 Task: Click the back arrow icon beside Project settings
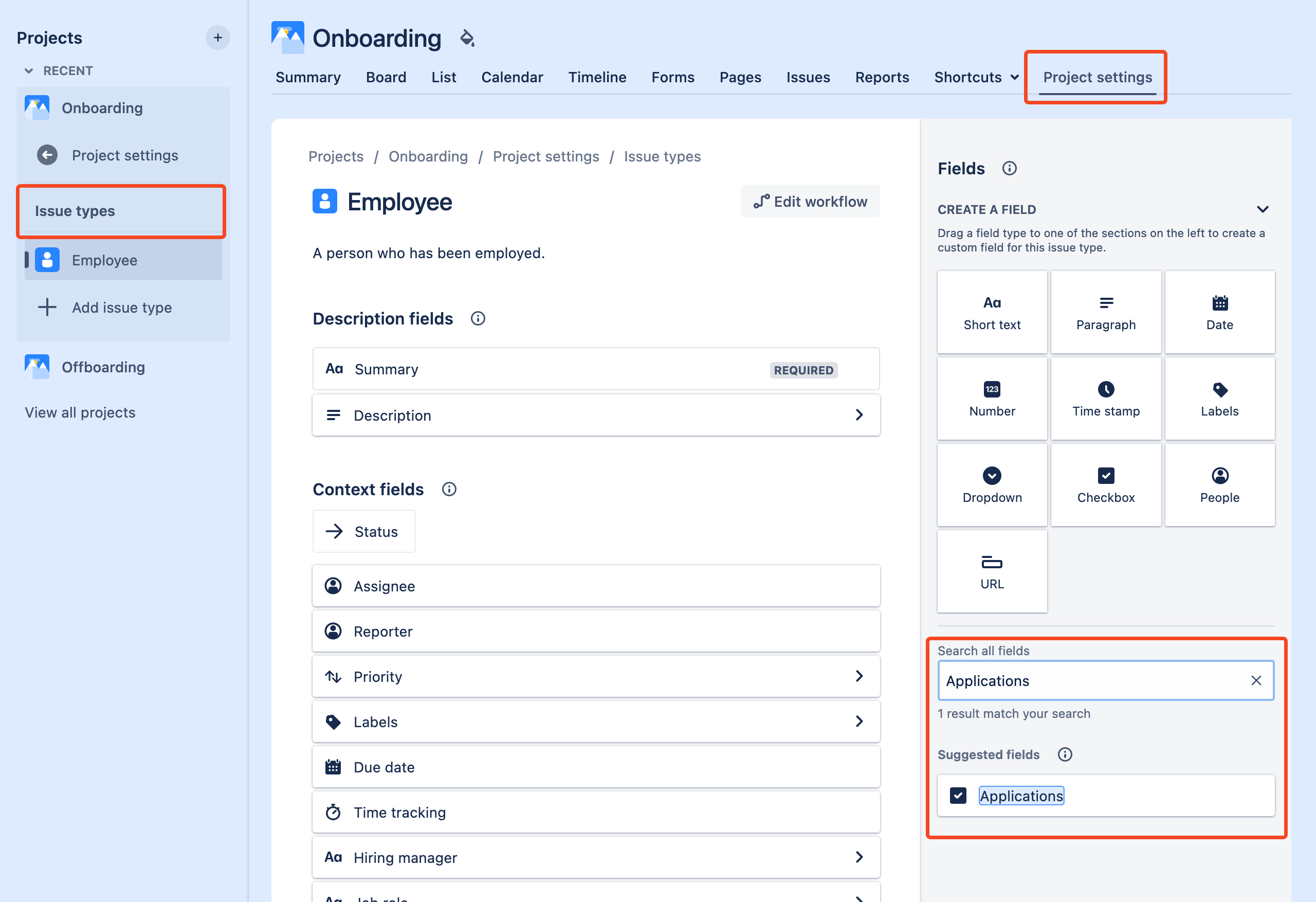47,155
